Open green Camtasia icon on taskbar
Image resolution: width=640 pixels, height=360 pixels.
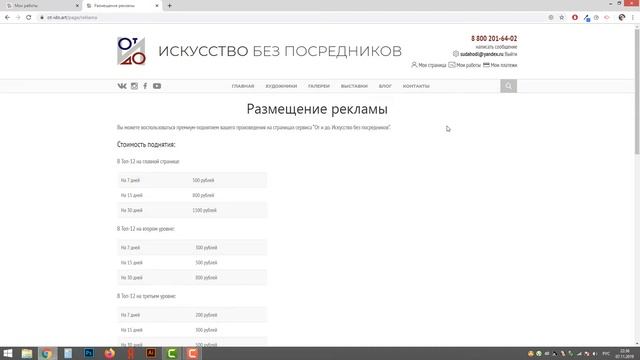point(172,353)
